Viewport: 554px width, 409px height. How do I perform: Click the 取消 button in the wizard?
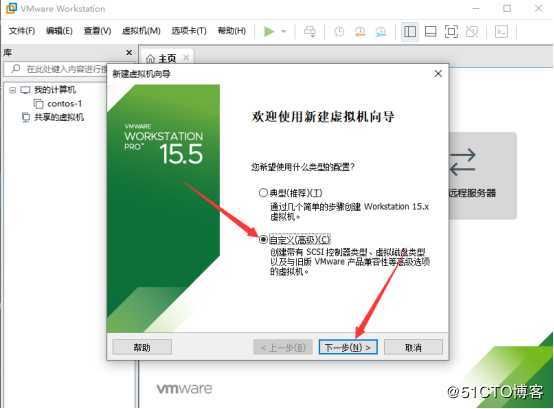pyautogui.click(x=413, y=348)
